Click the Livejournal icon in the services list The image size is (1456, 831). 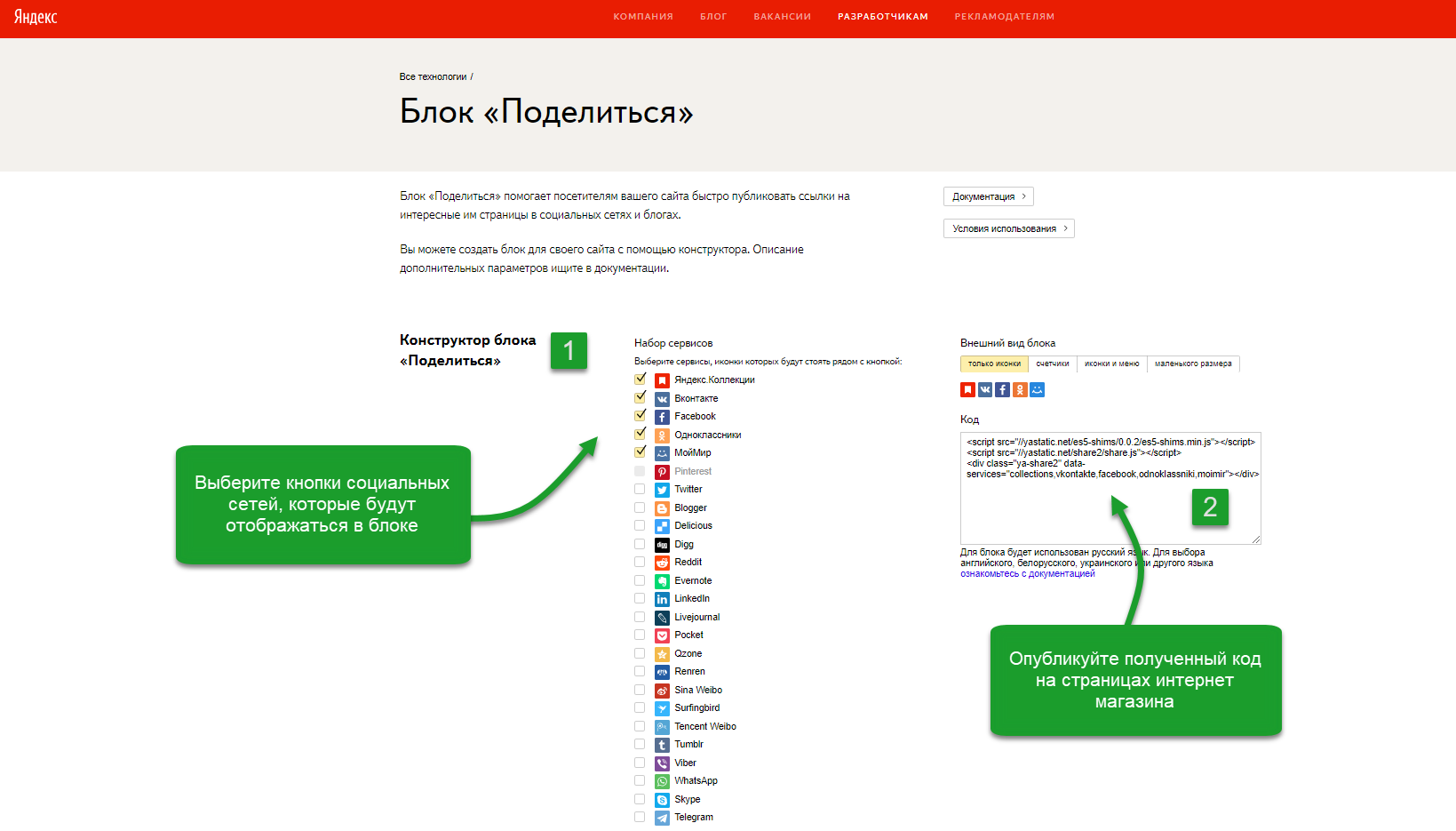pos(662,618)
